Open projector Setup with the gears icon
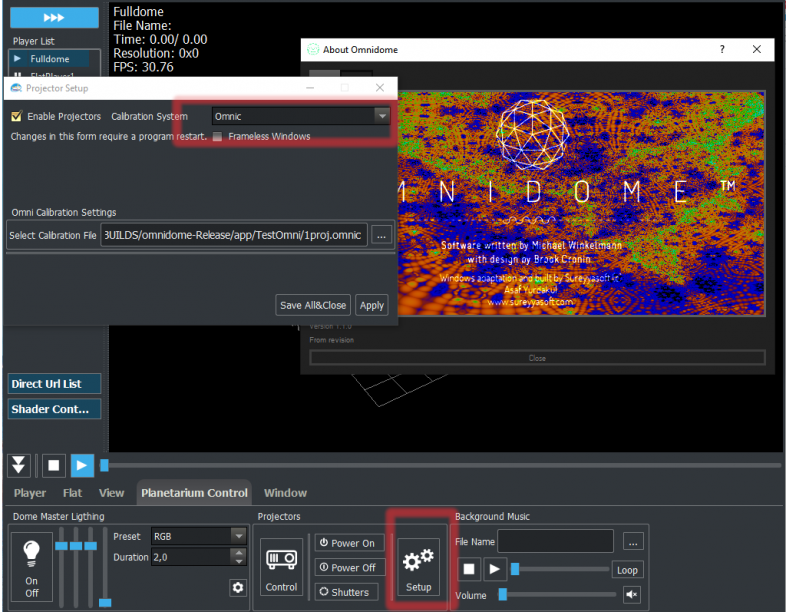This screenshot has height=612, width=786. point(419,567)
